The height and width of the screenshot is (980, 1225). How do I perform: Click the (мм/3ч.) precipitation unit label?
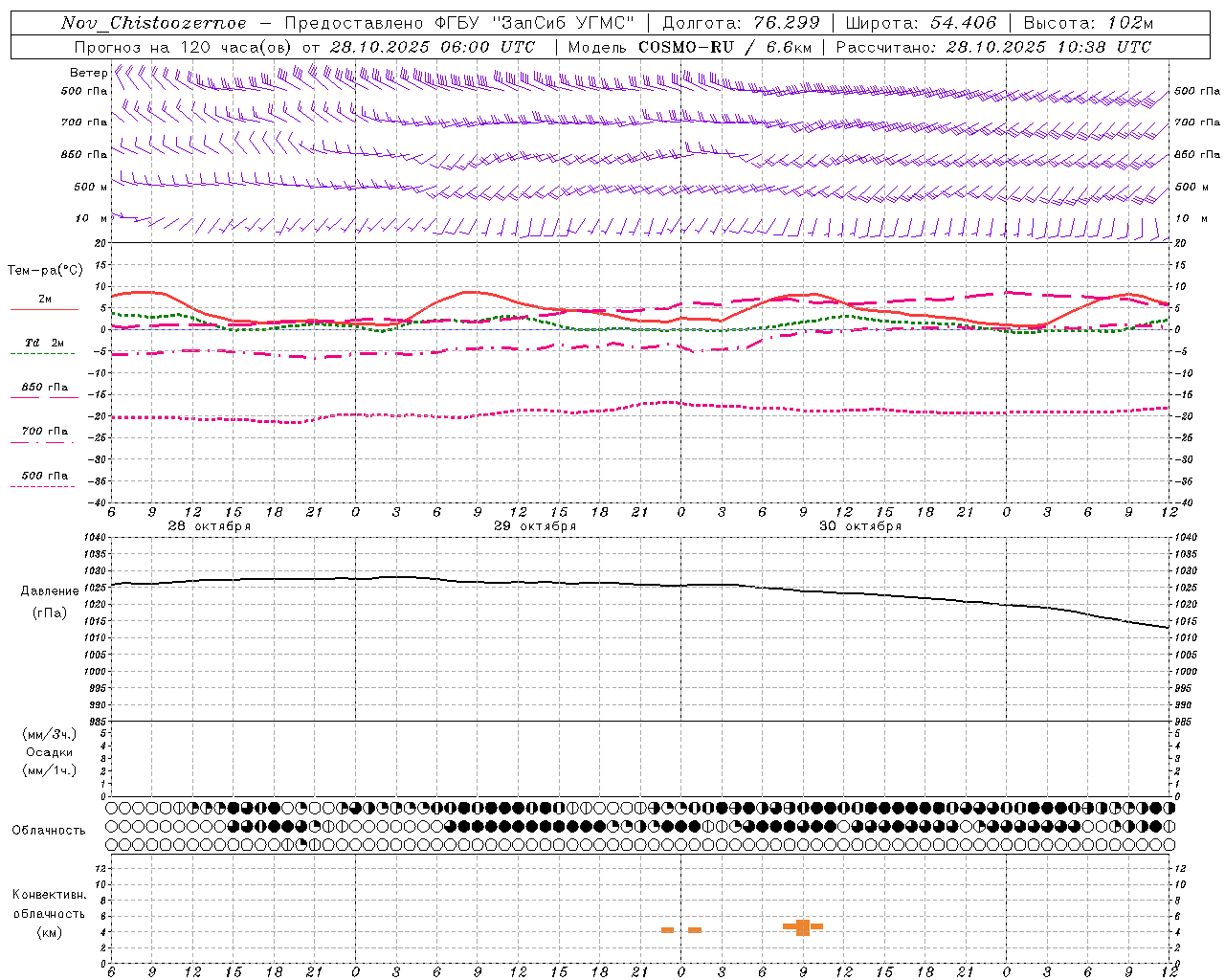coord(50,734)
